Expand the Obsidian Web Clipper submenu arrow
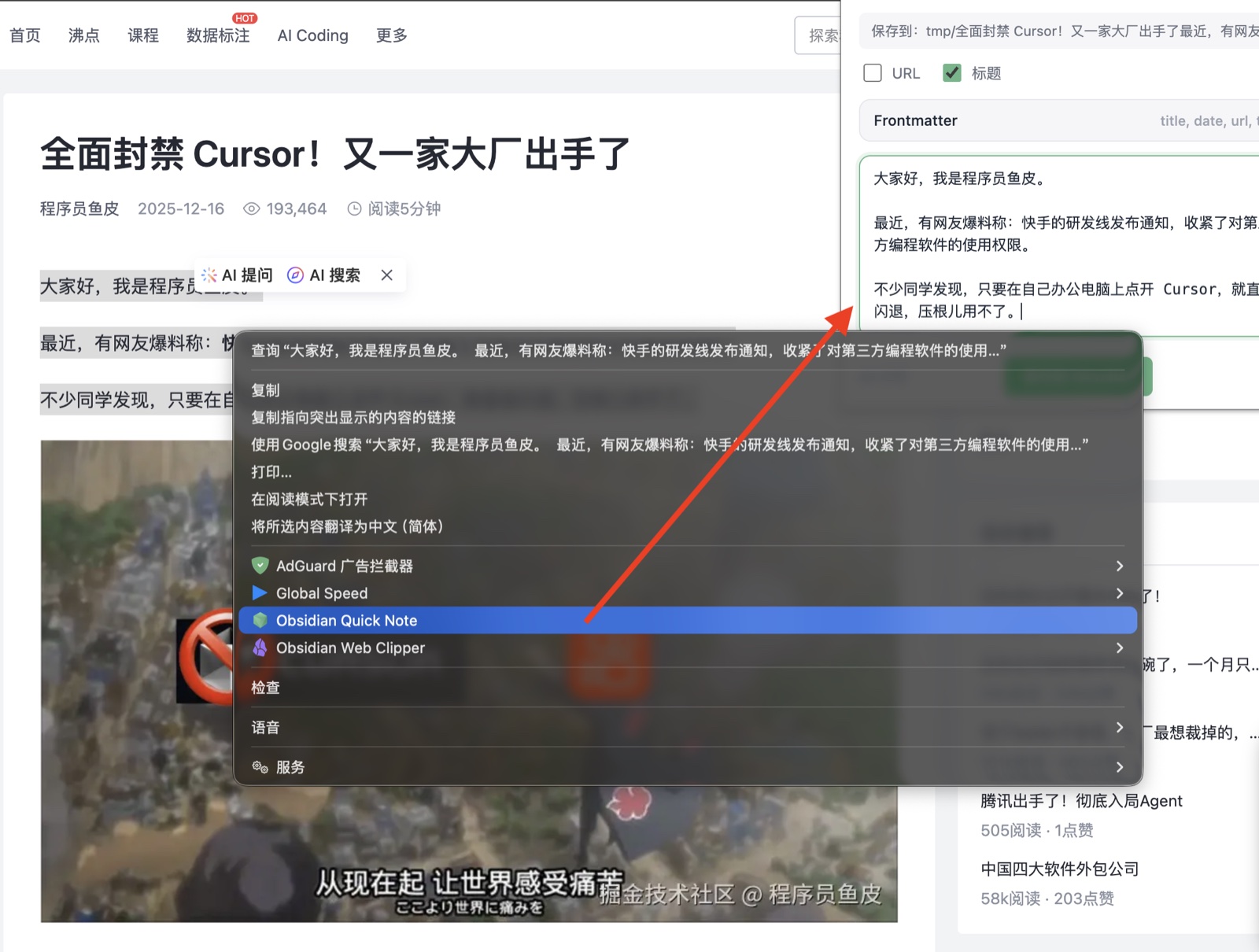 pos(1119,648)
